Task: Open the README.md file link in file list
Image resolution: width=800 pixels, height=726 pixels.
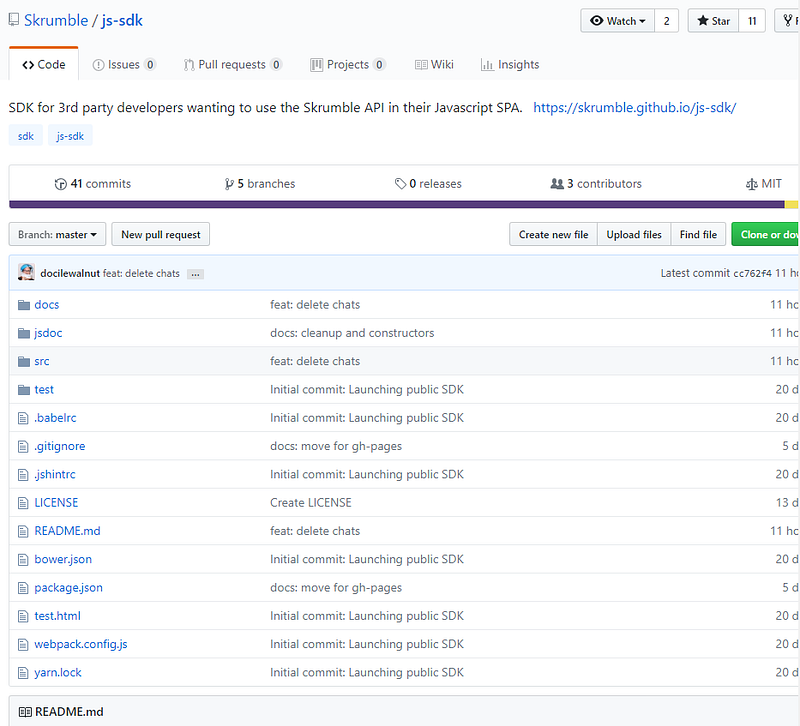Action: pos(67,531)
